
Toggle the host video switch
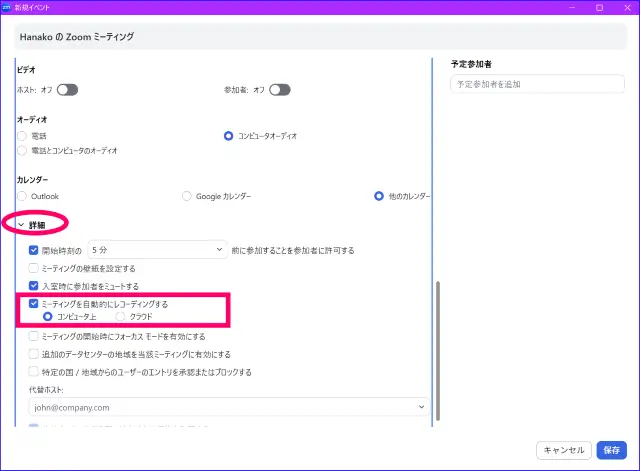(x=67, y=90)
